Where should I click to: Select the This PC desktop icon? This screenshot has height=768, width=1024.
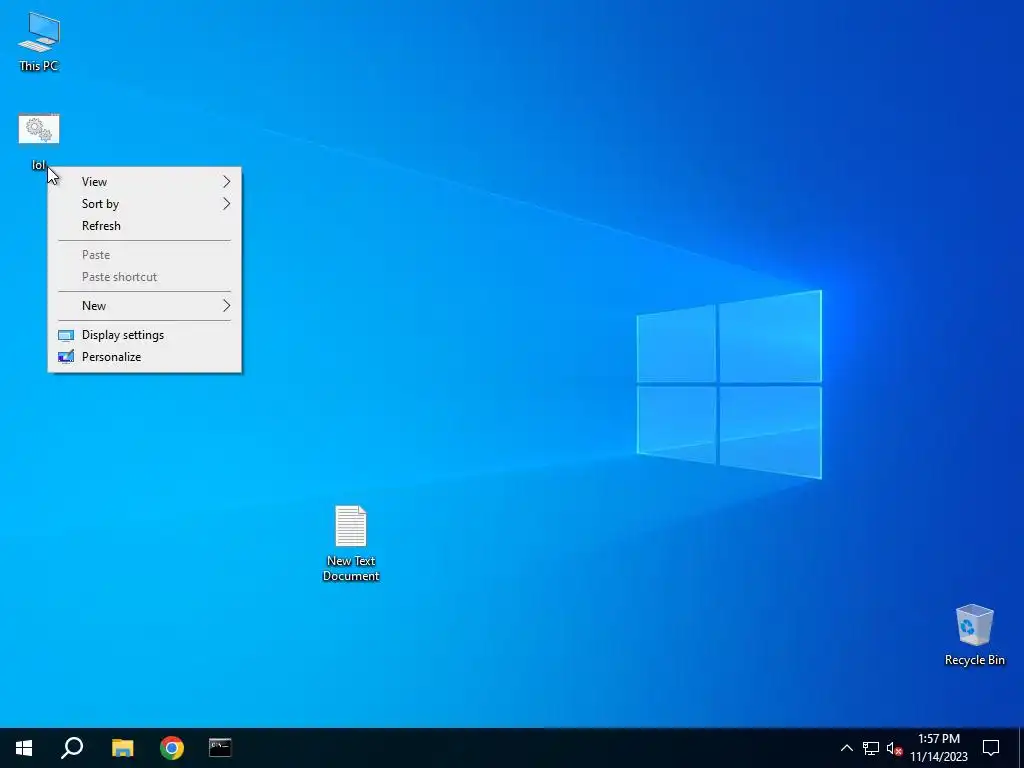point(39,42)
